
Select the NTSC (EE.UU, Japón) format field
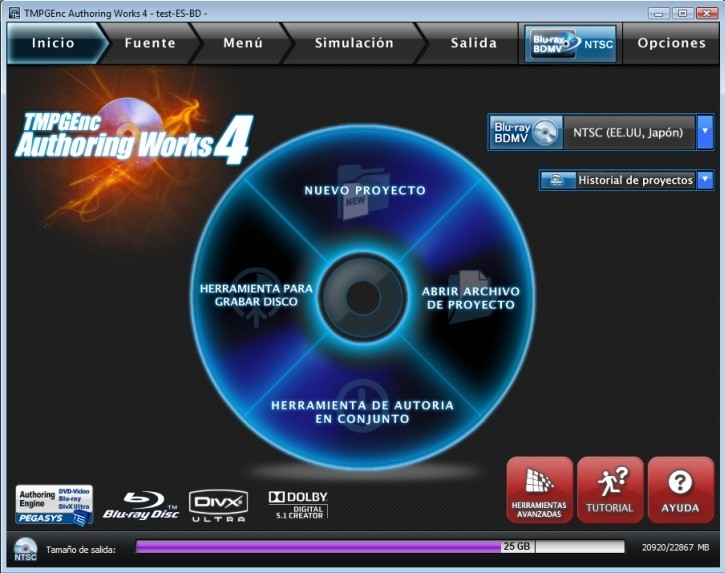tap(628, 133)
